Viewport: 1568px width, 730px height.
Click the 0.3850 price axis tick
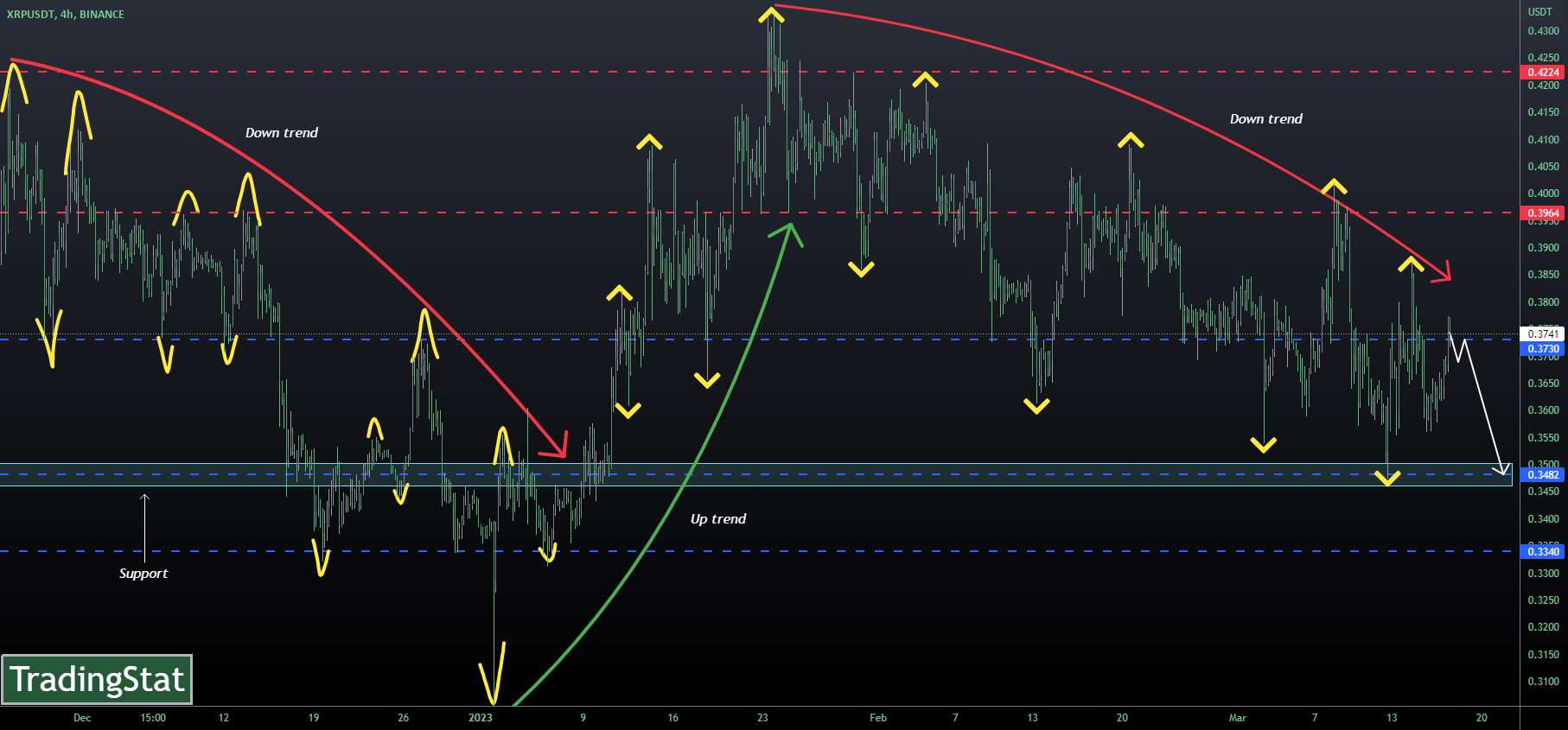[1543, 275]
